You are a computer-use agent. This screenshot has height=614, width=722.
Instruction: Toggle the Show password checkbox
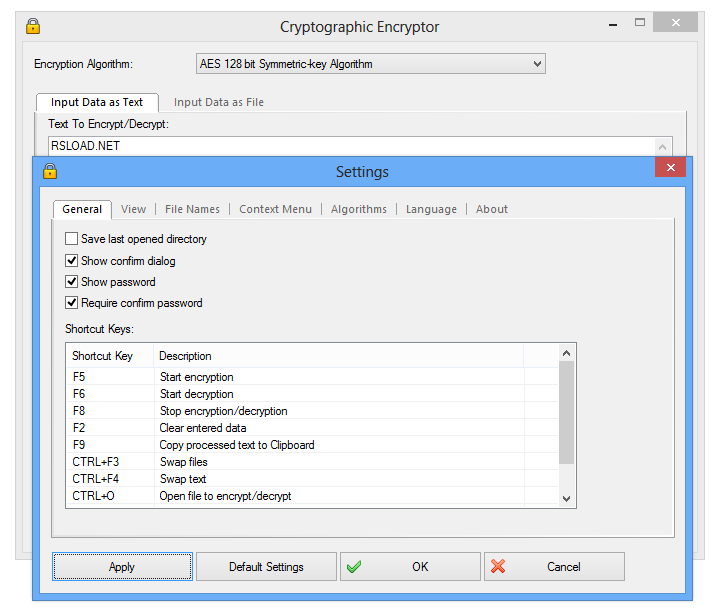click(72, 282)
